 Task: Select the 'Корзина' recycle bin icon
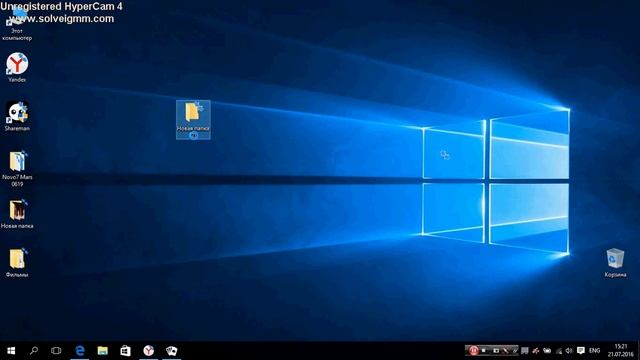pyautogui.click(x=615, y=263)
